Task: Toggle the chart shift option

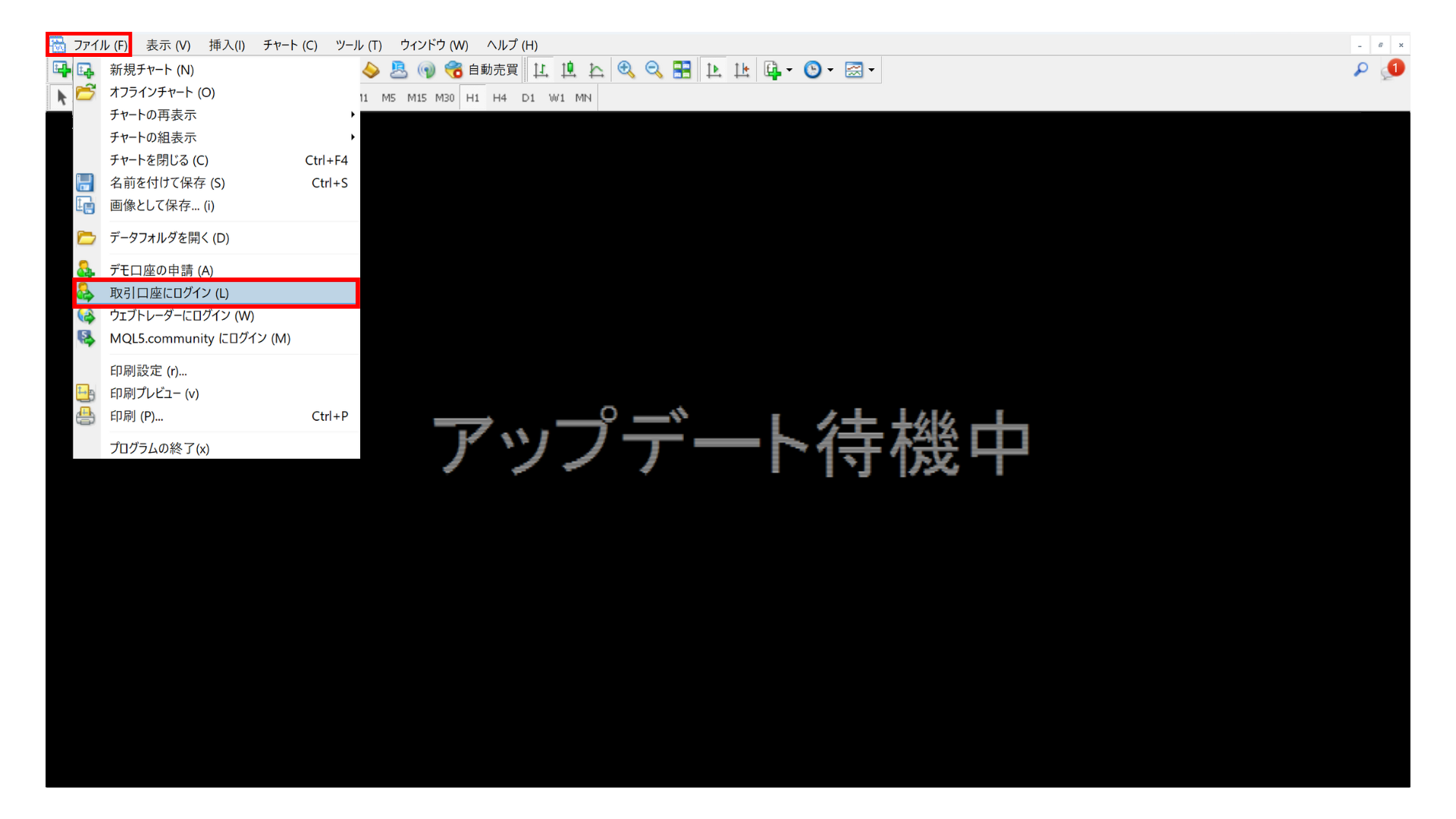Action: pos(742,69)
